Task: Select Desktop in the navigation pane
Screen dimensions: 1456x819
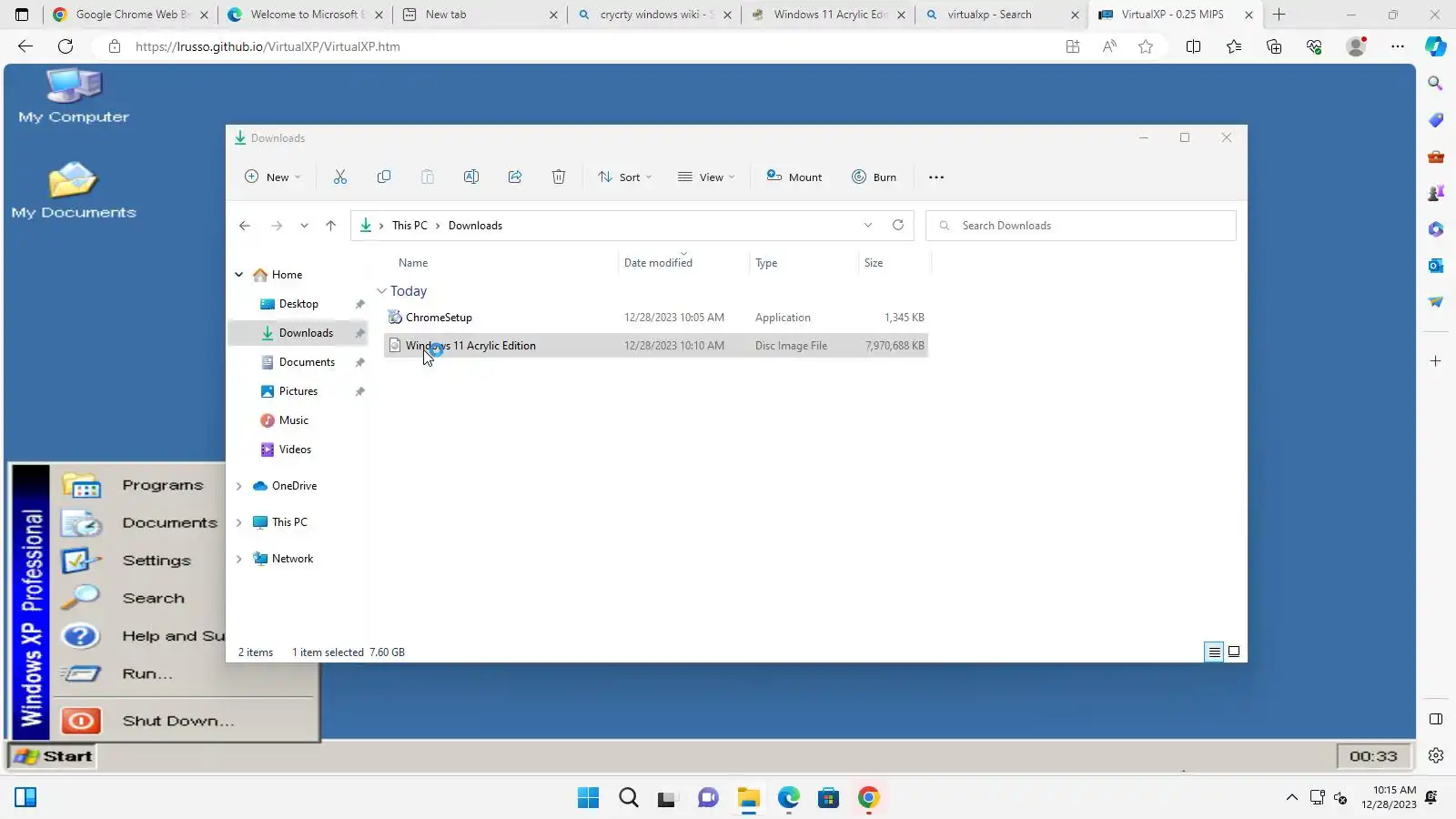Action: click(298, 304)
